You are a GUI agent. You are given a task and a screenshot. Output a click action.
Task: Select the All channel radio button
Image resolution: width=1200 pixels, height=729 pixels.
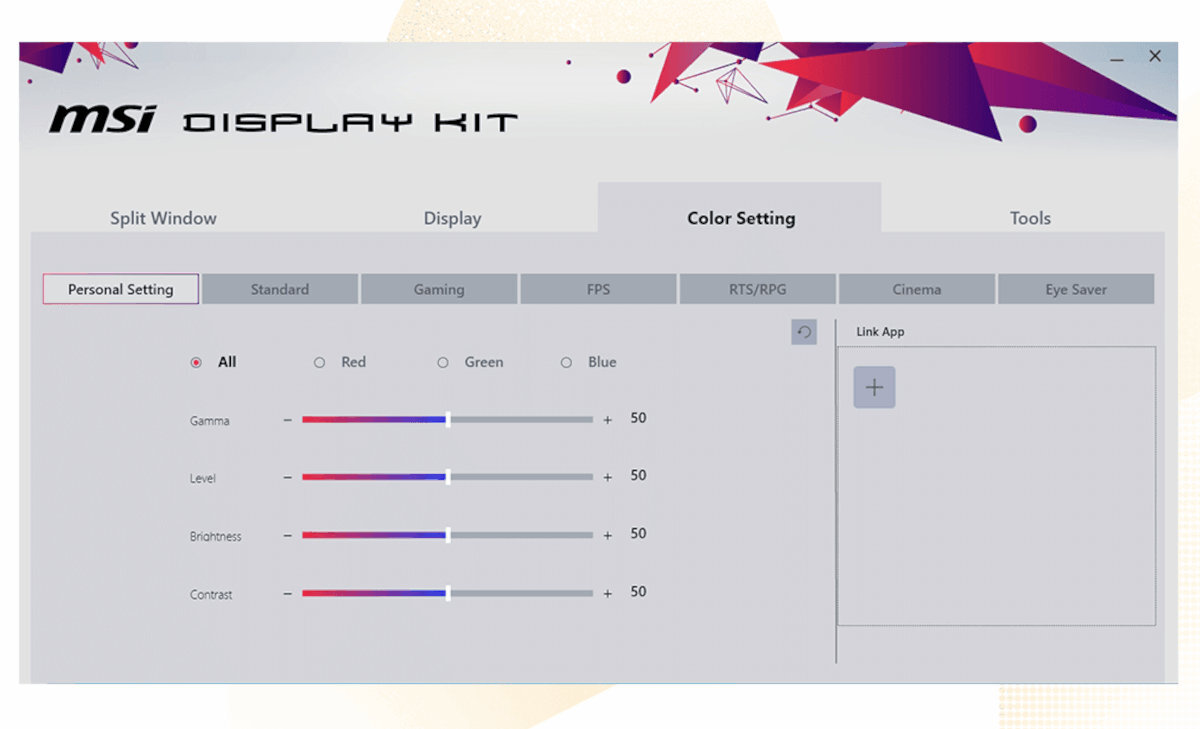(x=196, y=363)
